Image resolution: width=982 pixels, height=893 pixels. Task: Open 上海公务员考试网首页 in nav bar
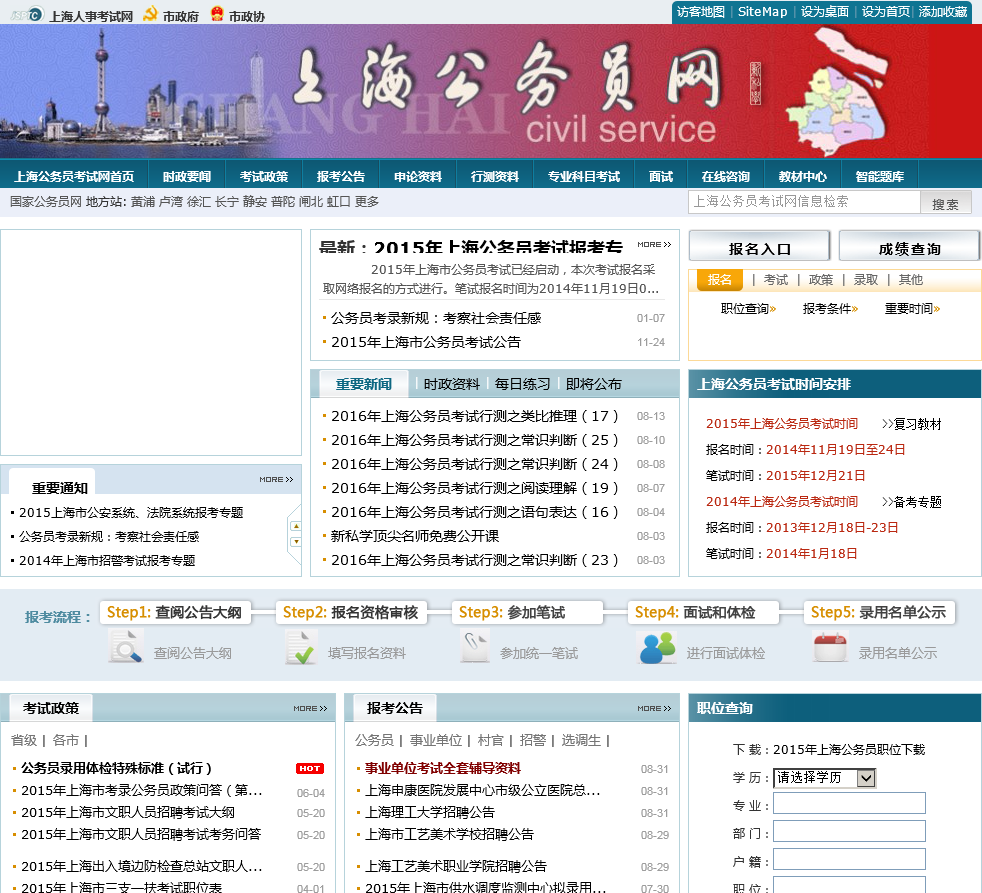point(74,177)
